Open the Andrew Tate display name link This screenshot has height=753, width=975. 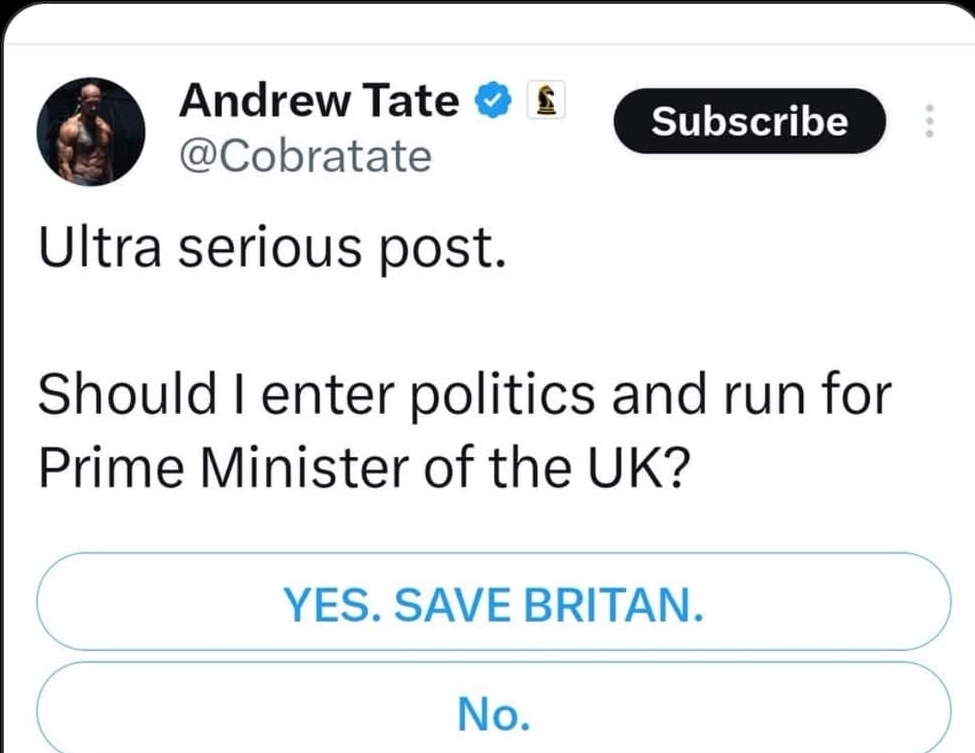[320, 101]
